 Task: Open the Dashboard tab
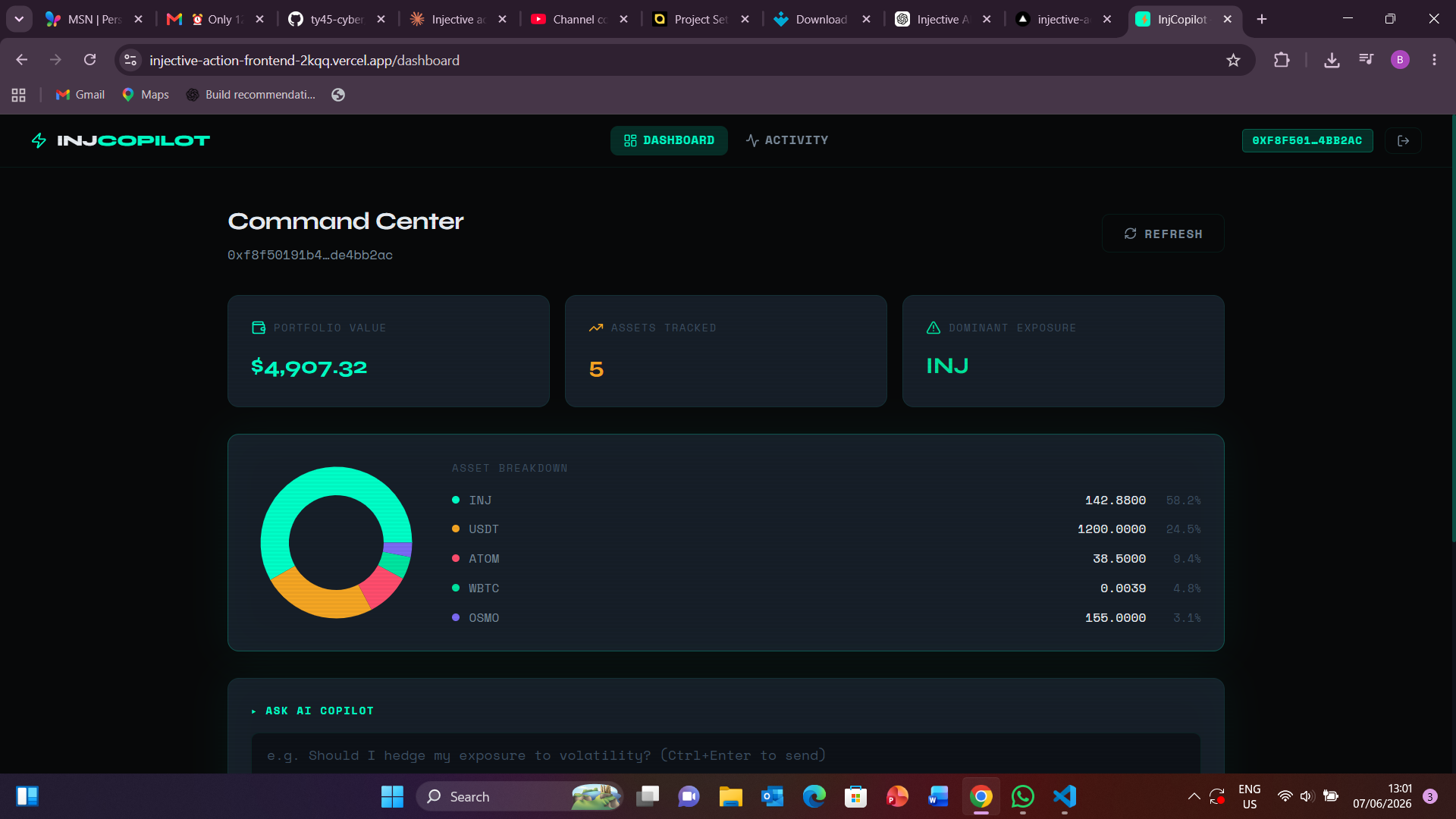(x=669, y=140)
